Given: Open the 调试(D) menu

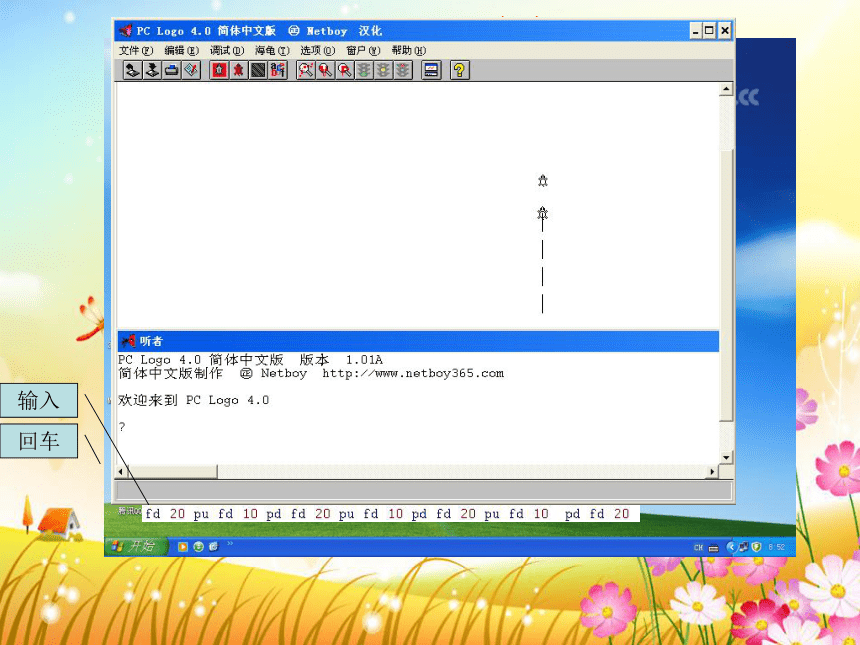Looking at the screenshot, I should tap(227, 50).
